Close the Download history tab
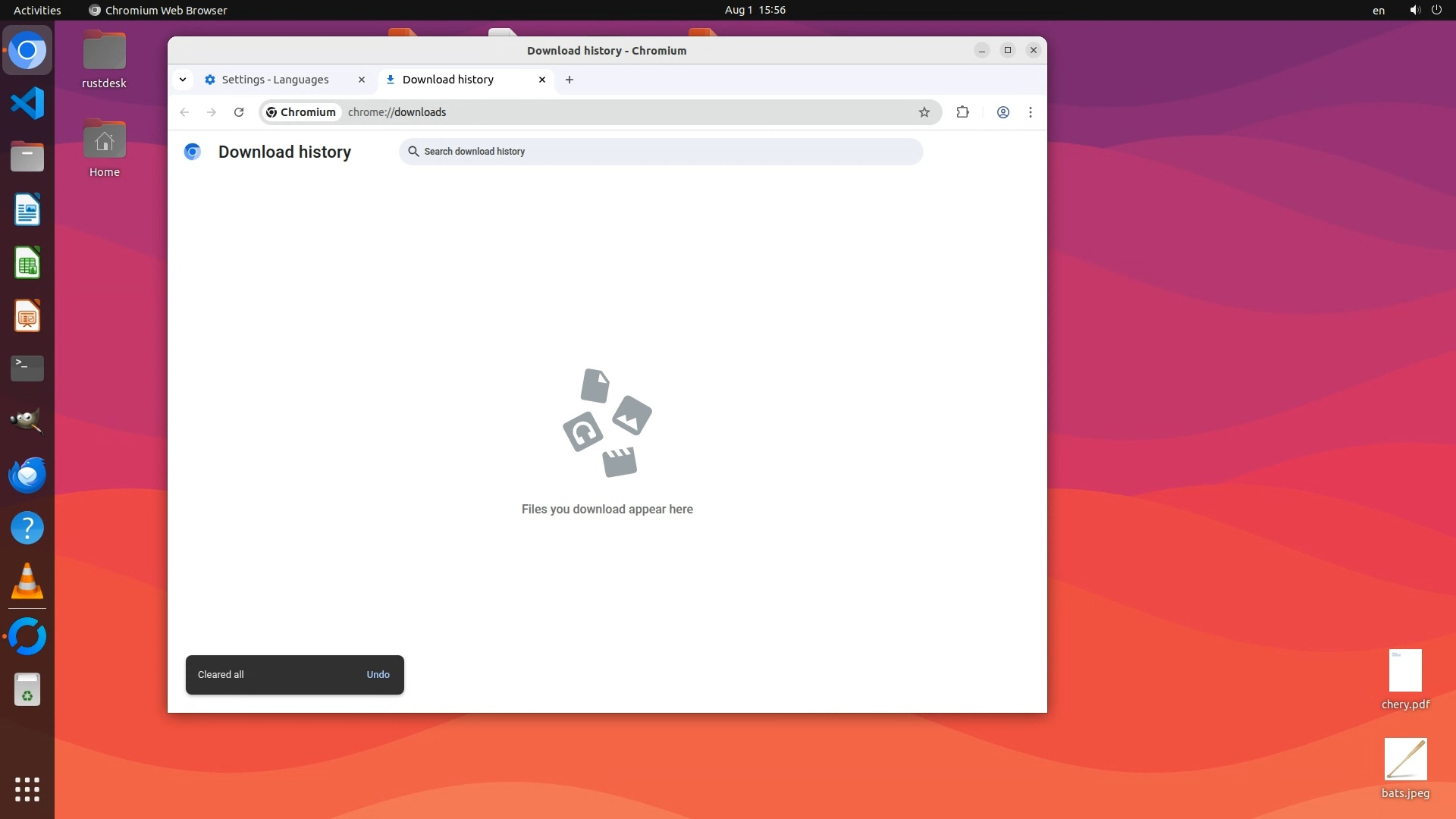1456x819 pixels. (542, 80)
